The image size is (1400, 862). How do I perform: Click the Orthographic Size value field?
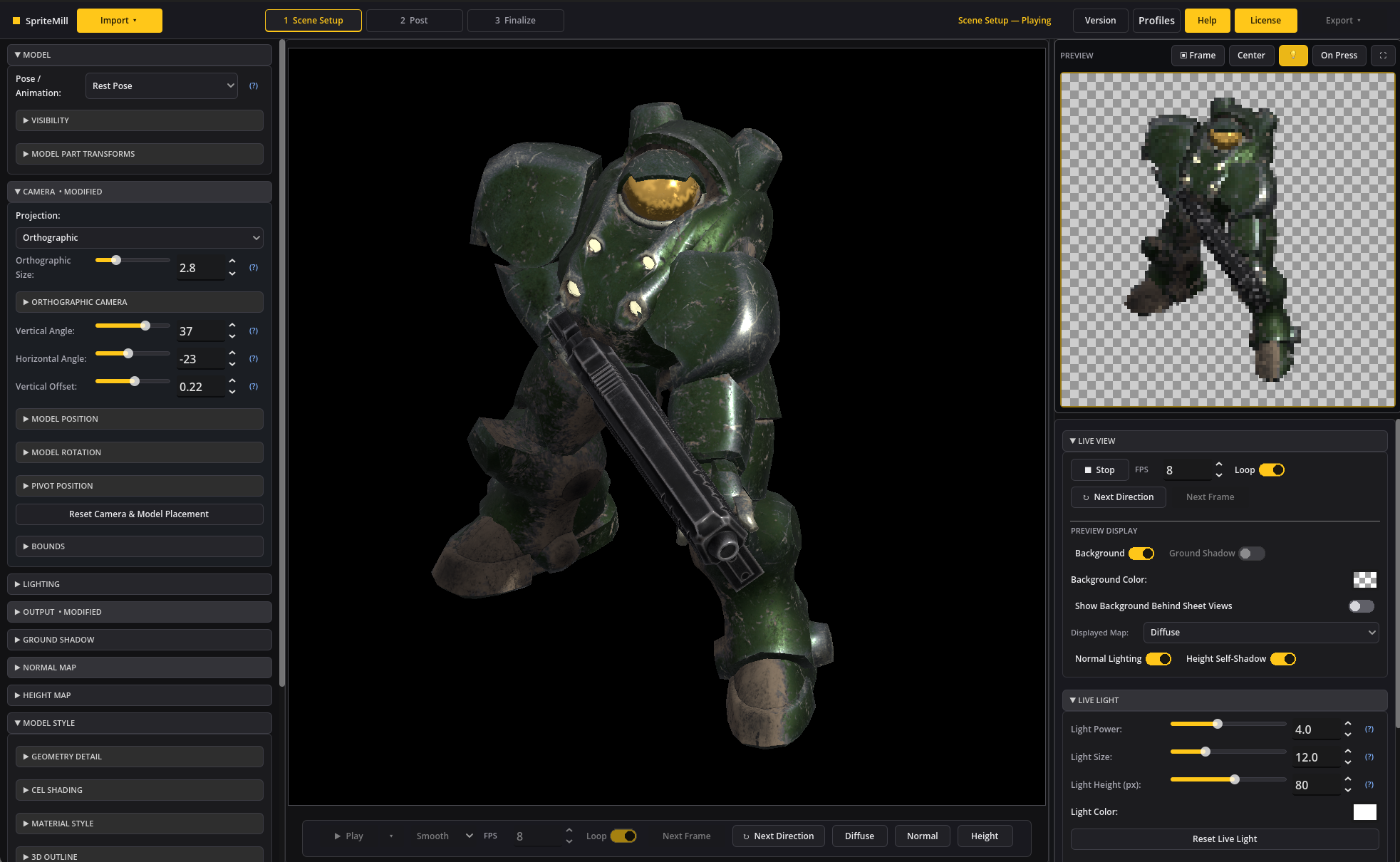coord(201,268)
